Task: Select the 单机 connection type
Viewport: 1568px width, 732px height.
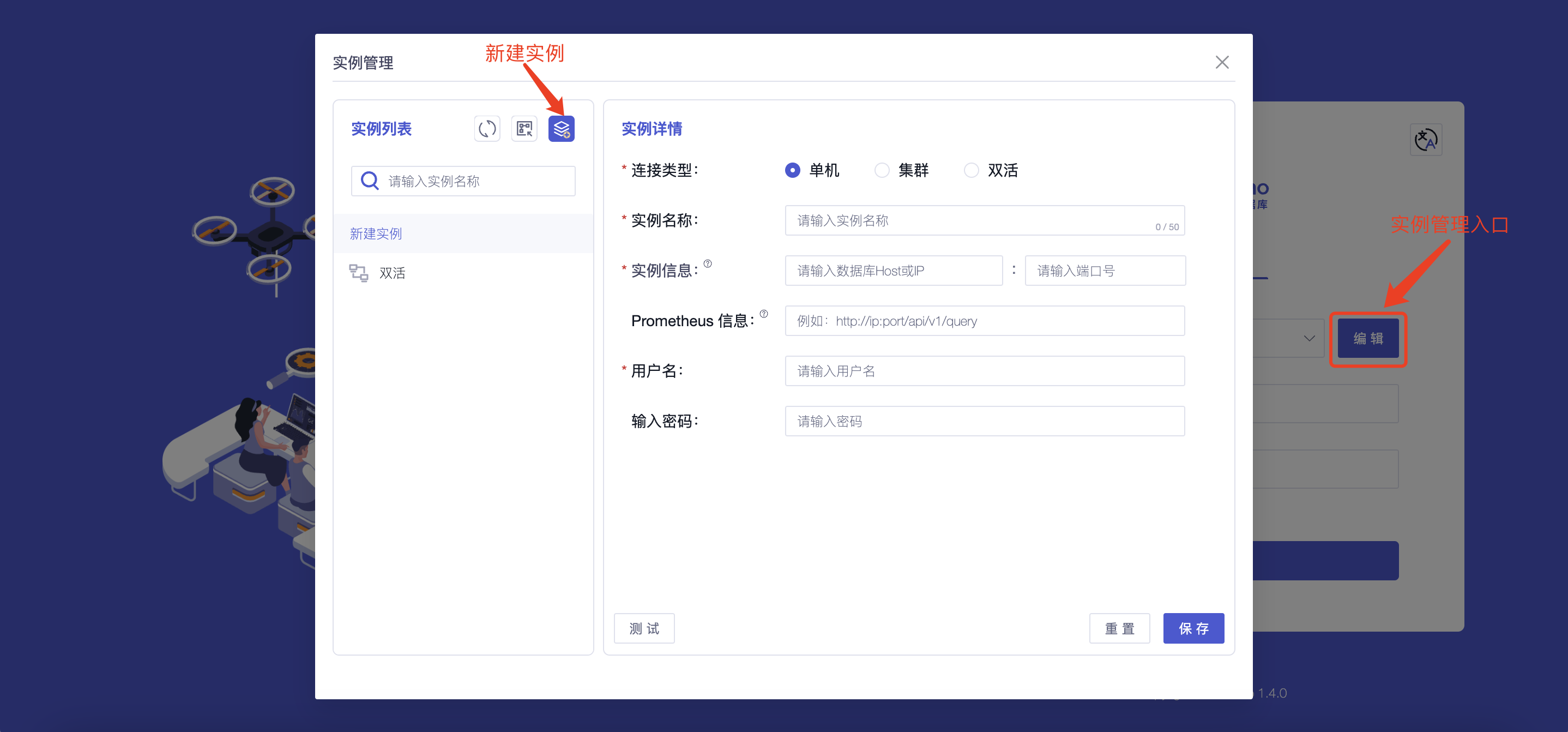Action: (x=792, y=171)
